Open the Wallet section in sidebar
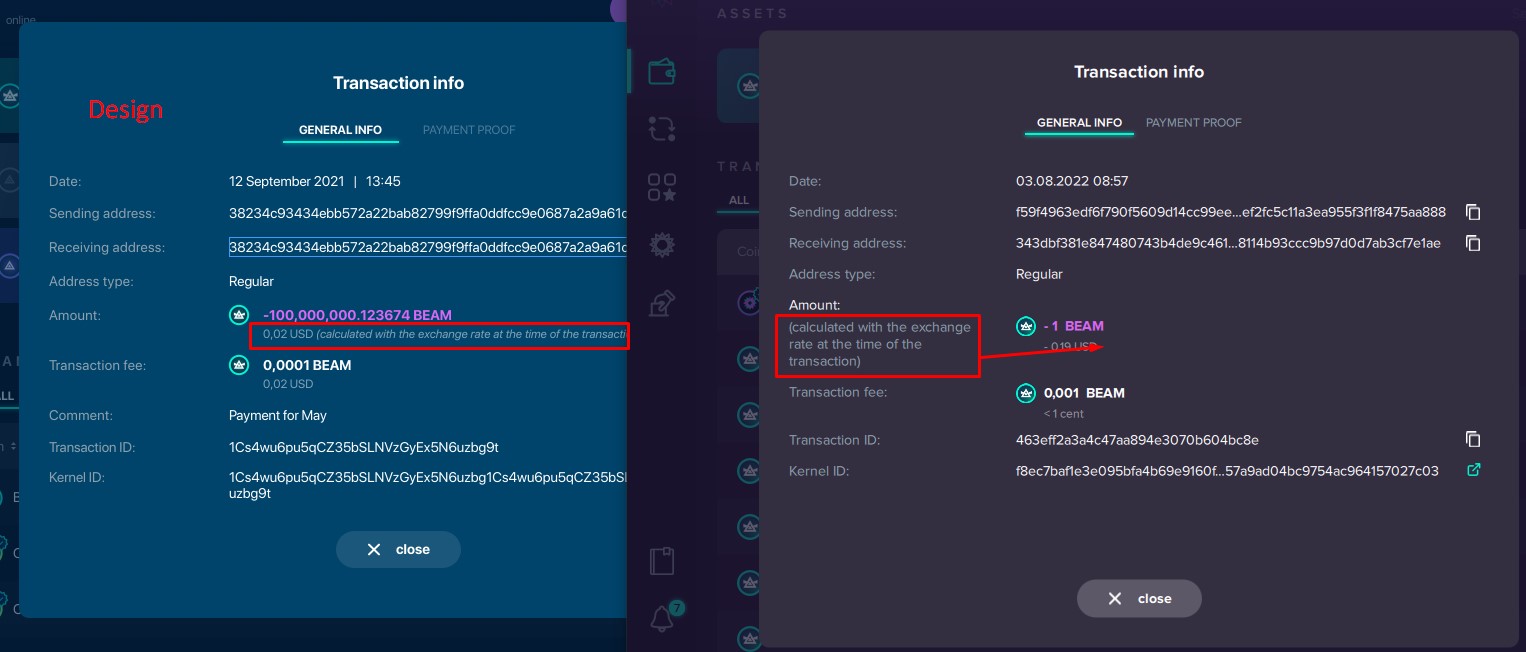Image resolution: width=1526 pixels, height=652 pixels. (661, 71)
